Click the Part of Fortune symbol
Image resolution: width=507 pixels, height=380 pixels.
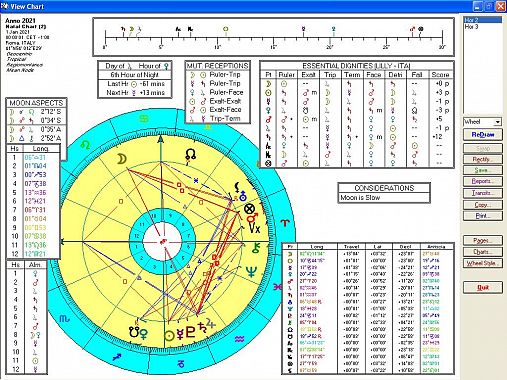(249, 209)
